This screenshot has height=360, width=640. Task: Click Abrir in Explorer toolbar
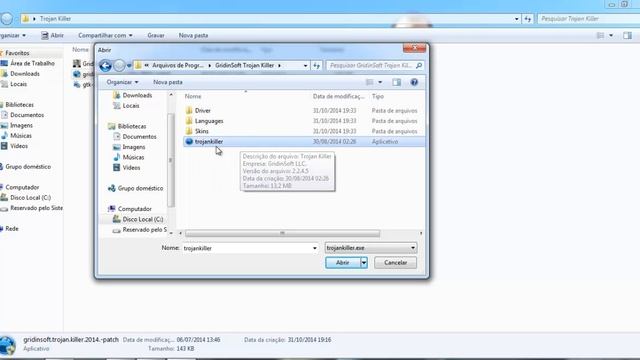pos(52,36)
